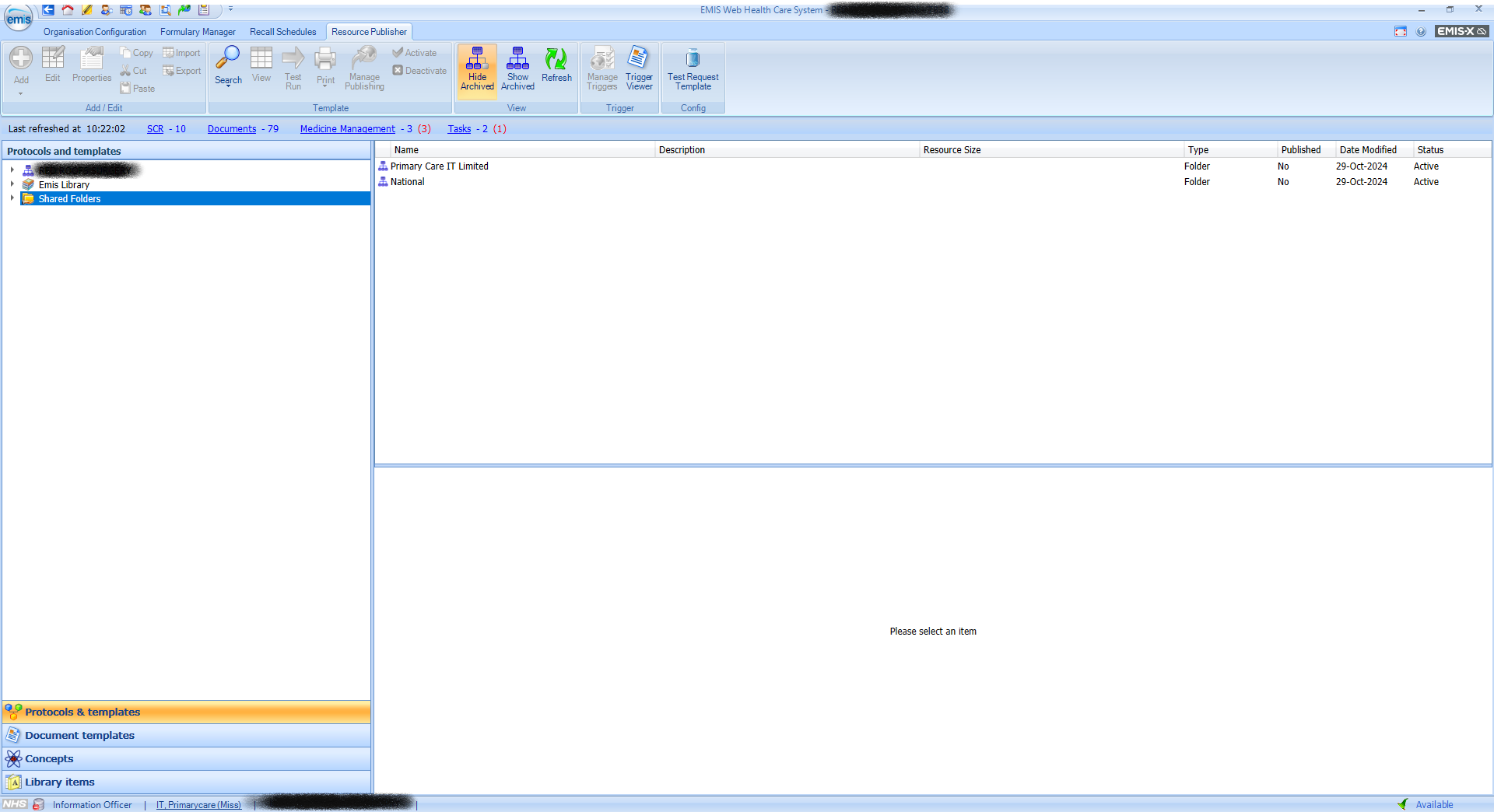Sort by the Published column header
The height and width of the screenshot is (812, 1494).
point(1306,150)
